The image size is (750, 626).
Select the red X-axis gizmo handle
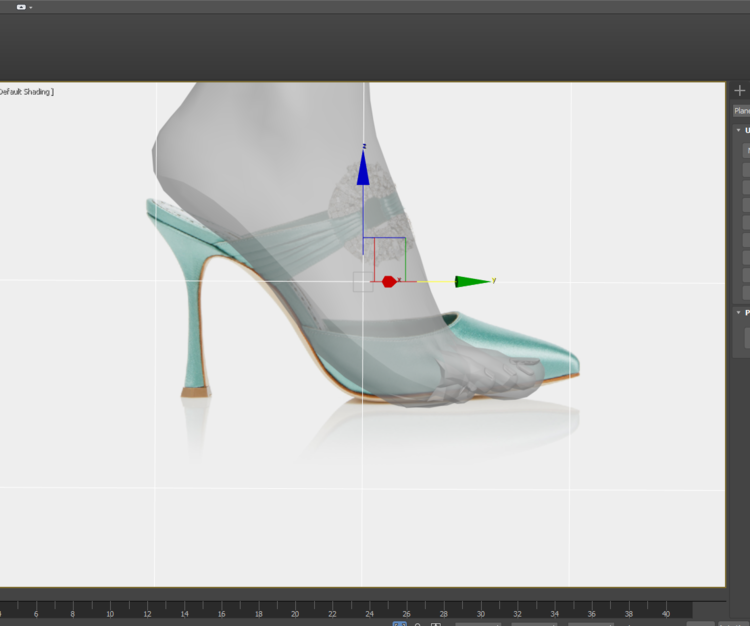(389, 282)
